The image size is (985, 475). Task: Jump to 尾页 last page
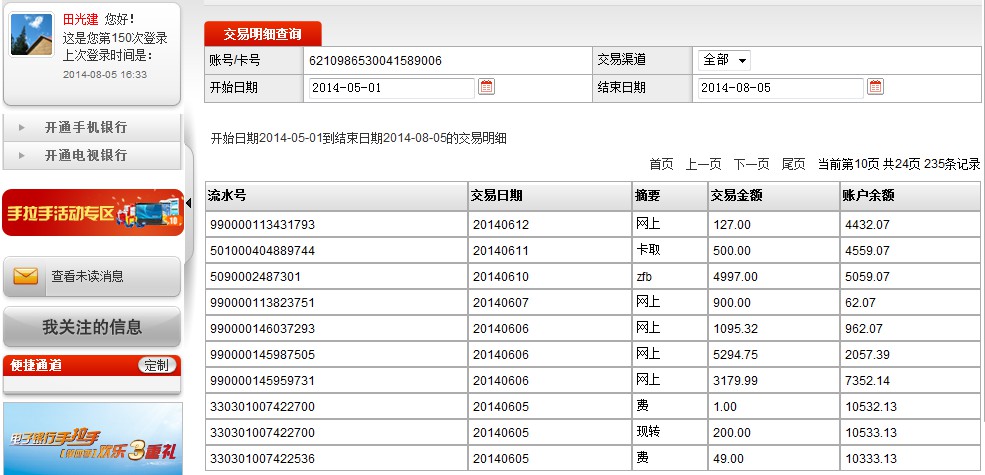(x=793, y=164)
